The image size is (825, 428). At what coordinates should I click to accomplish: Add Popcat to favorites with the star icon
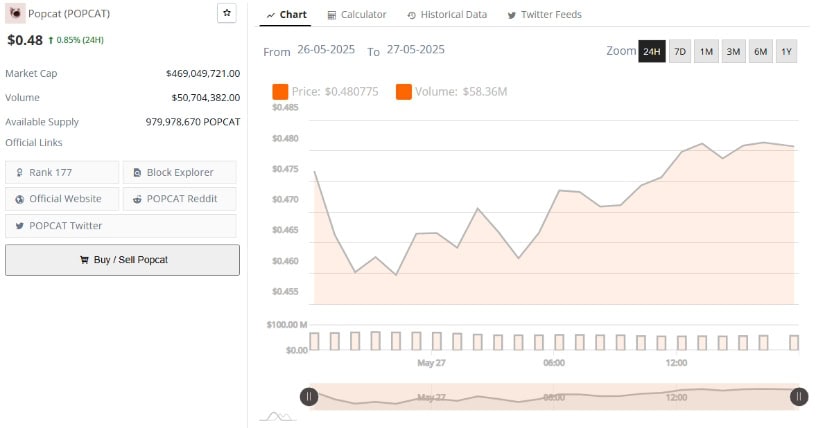click(x=227, y=13)
